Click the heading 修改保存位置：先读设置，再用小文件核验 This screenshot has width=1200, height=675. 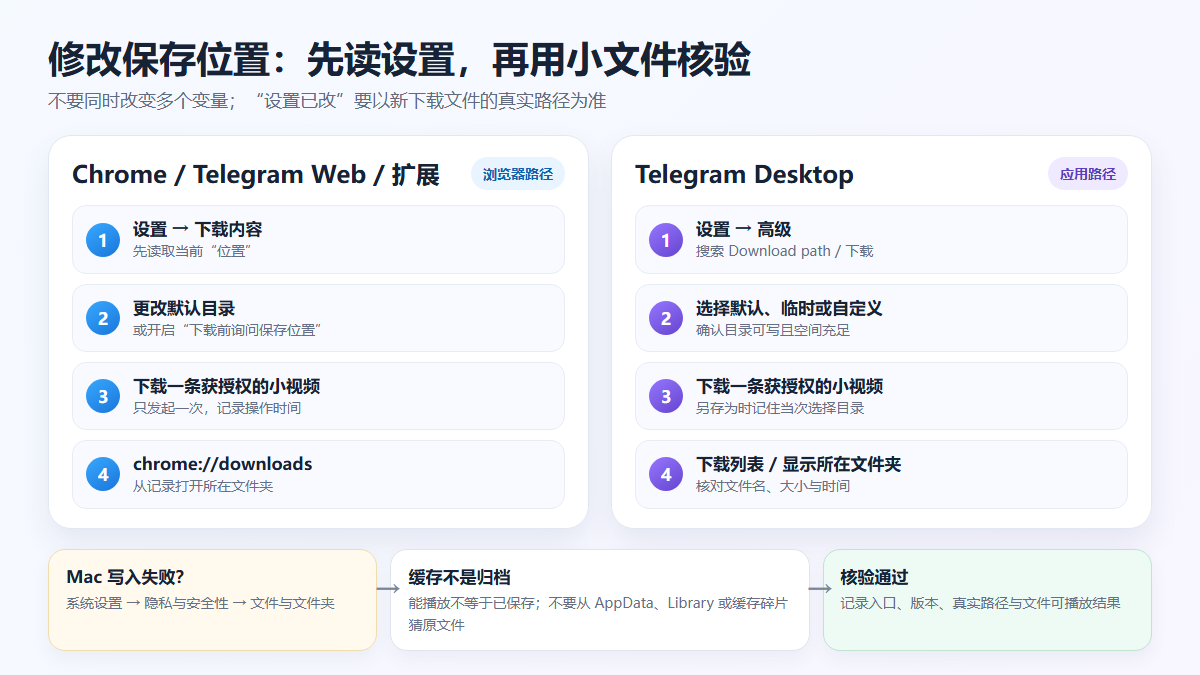pyautogui.click(x=399, y=60)
